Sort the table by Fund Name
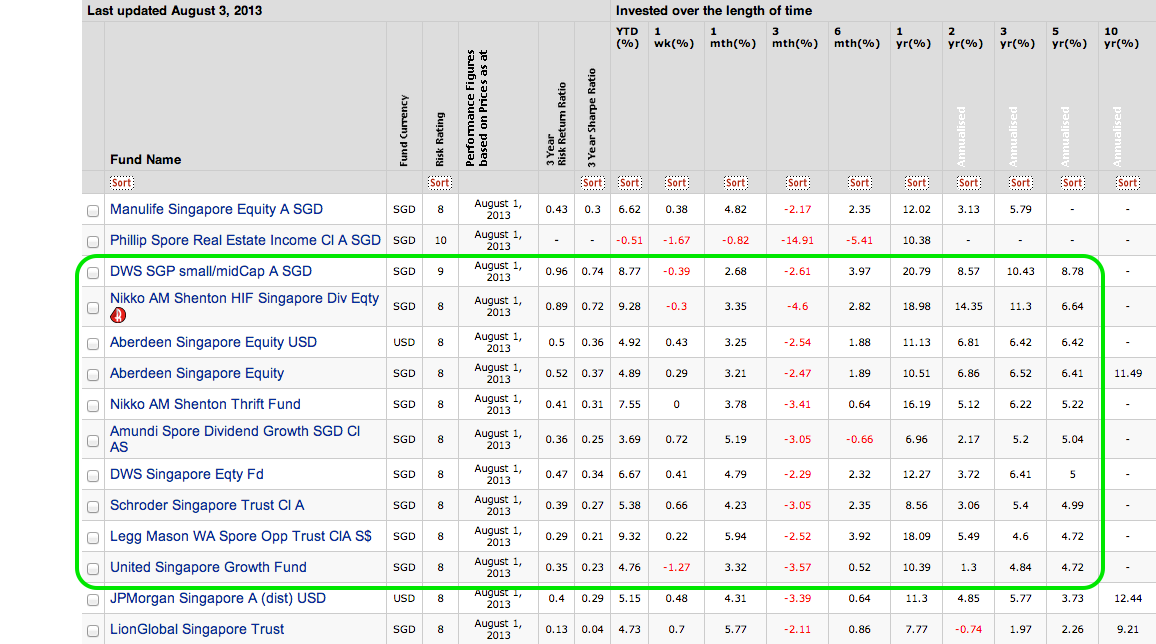The image size is (1156, 644). [x=122, y=183]
